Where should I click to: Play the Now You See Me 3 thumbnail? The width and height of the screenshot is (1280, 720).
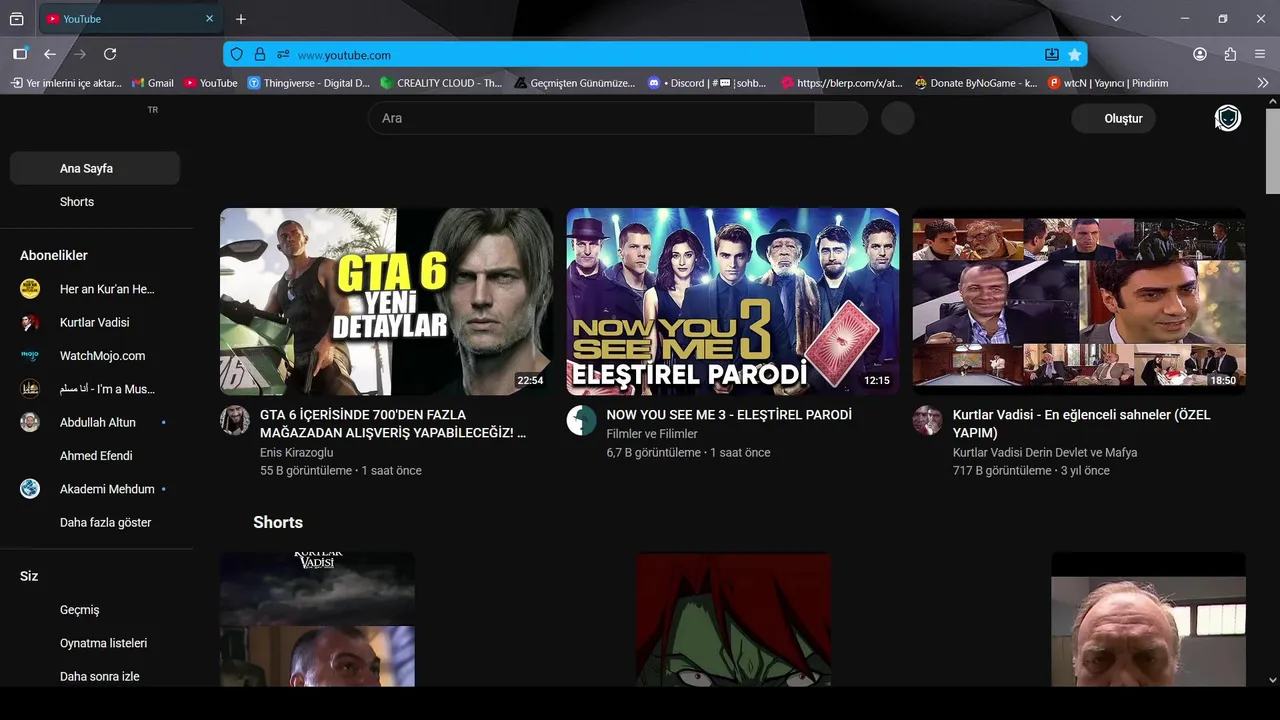point(733,301)
